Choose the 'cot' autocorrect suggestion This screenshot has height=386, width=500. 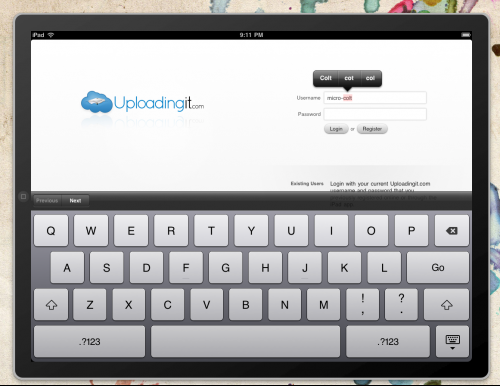(349, 78)
